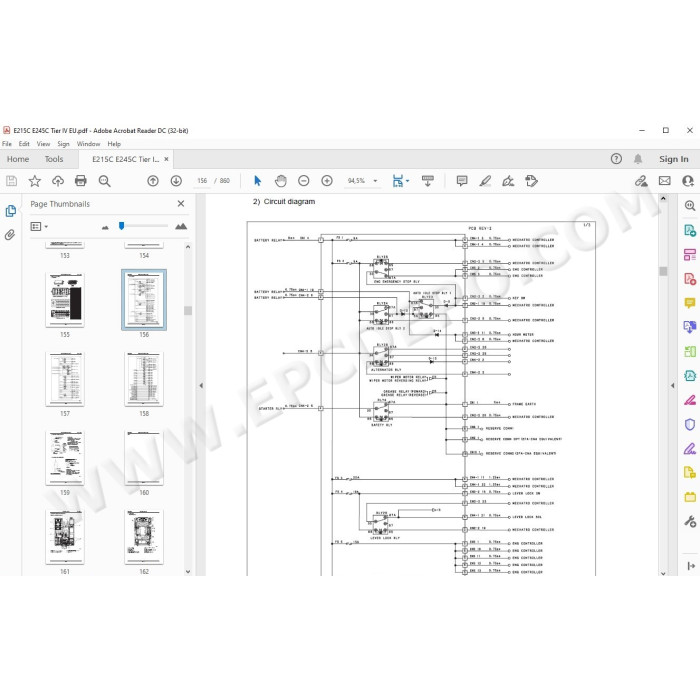Open thumbnail options dropdown
Image resolution: width=700 pixels, height=700 pixels.
39,226
